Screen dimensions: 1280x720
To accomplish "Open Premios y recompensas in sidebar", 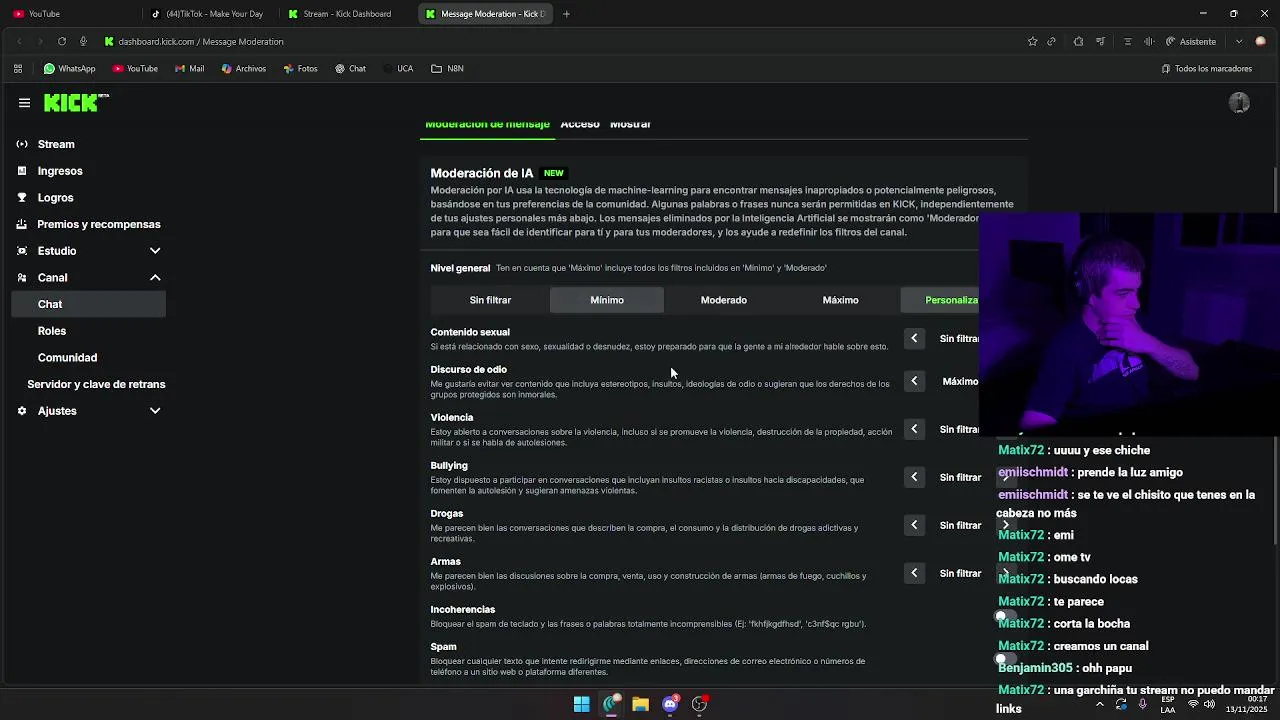I will 98,224.
